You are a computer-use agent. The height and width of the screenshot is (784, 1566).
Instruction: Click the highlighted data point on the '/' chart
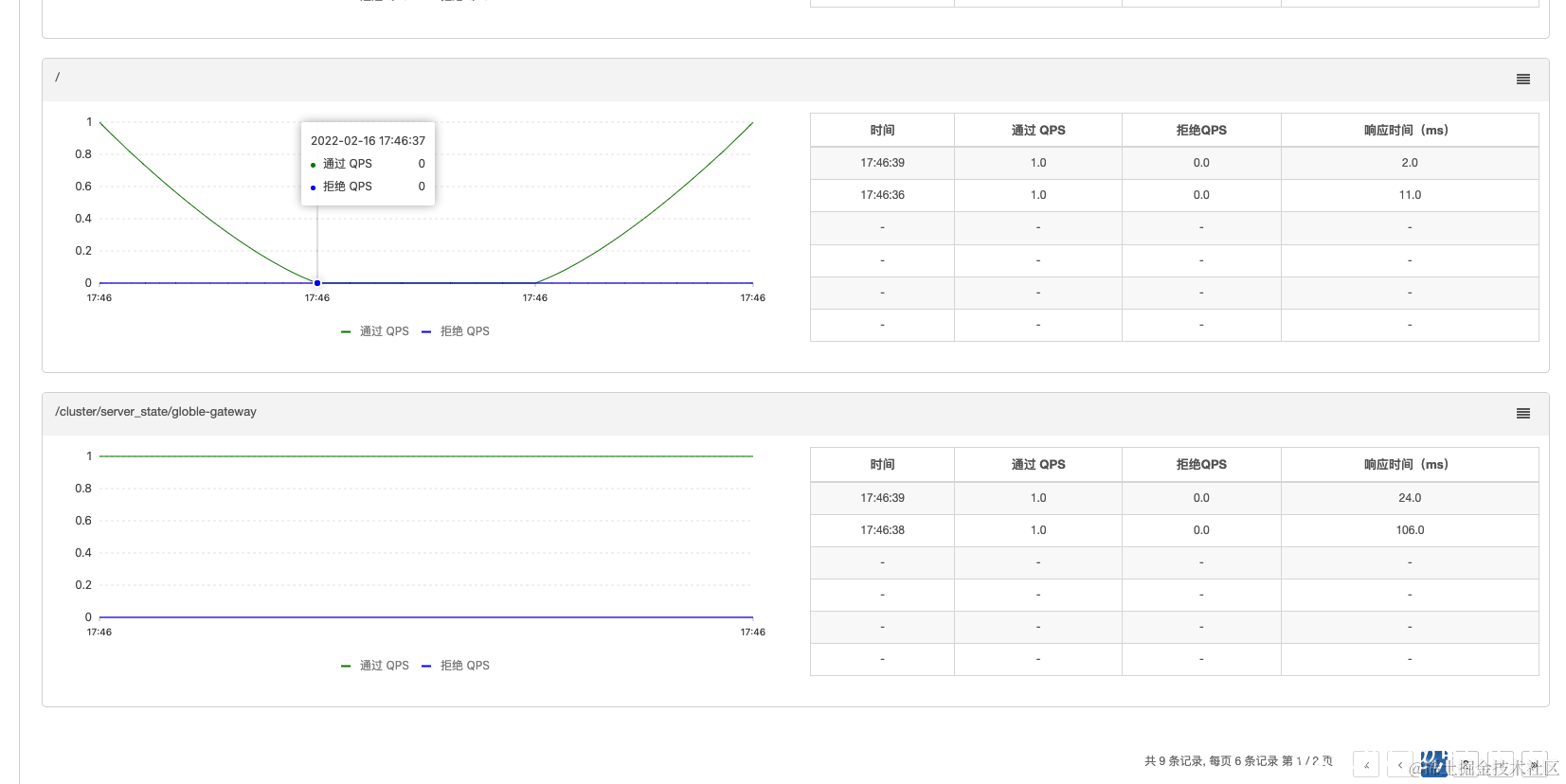(x=317, y=283)
